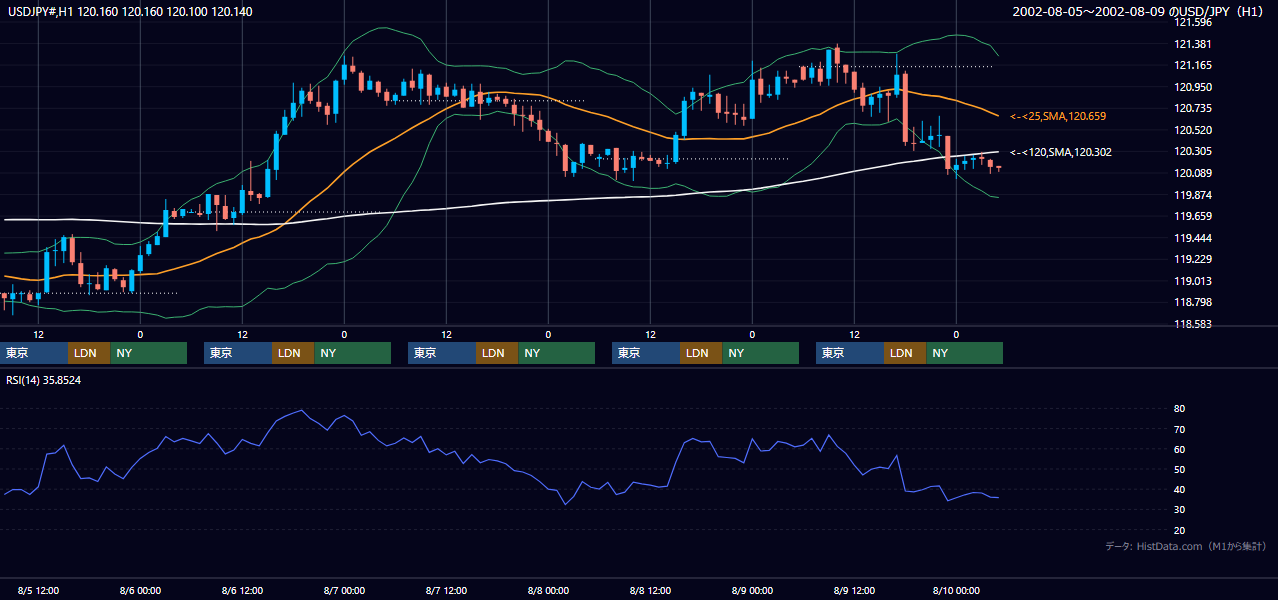Viewport: 1278px width, 600px height.
Task: Click the 8/6 00:00 date label
Action: (x=141, y=591)
